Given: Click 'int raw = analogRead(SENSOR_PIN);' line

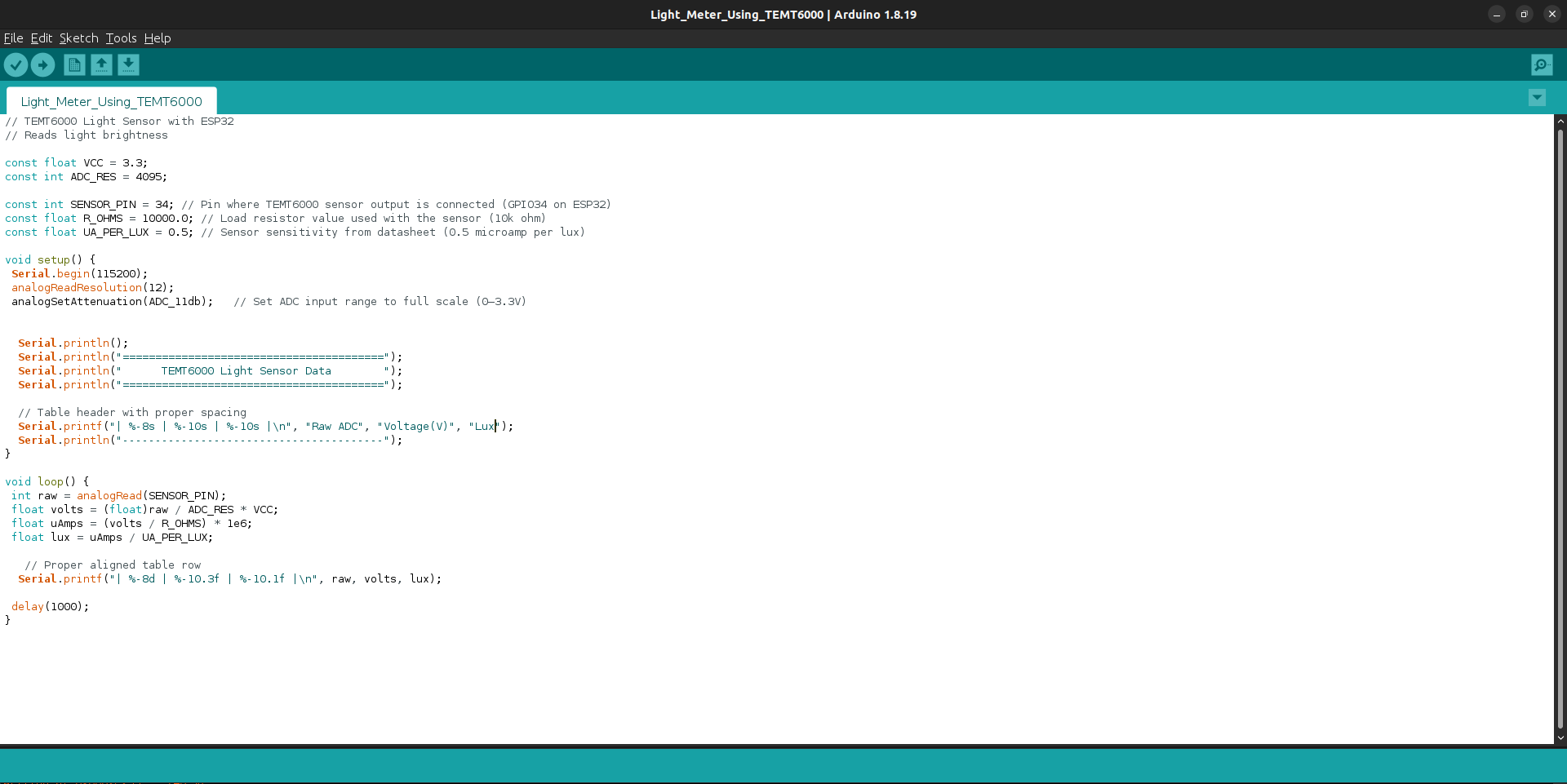Looking at the screenshot, I should 119,496.
